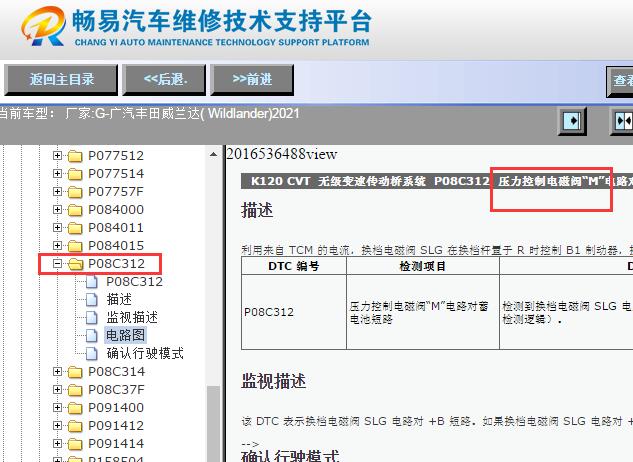Click the double-arrow panel toggle icon
633x462 pixels.
622,120
